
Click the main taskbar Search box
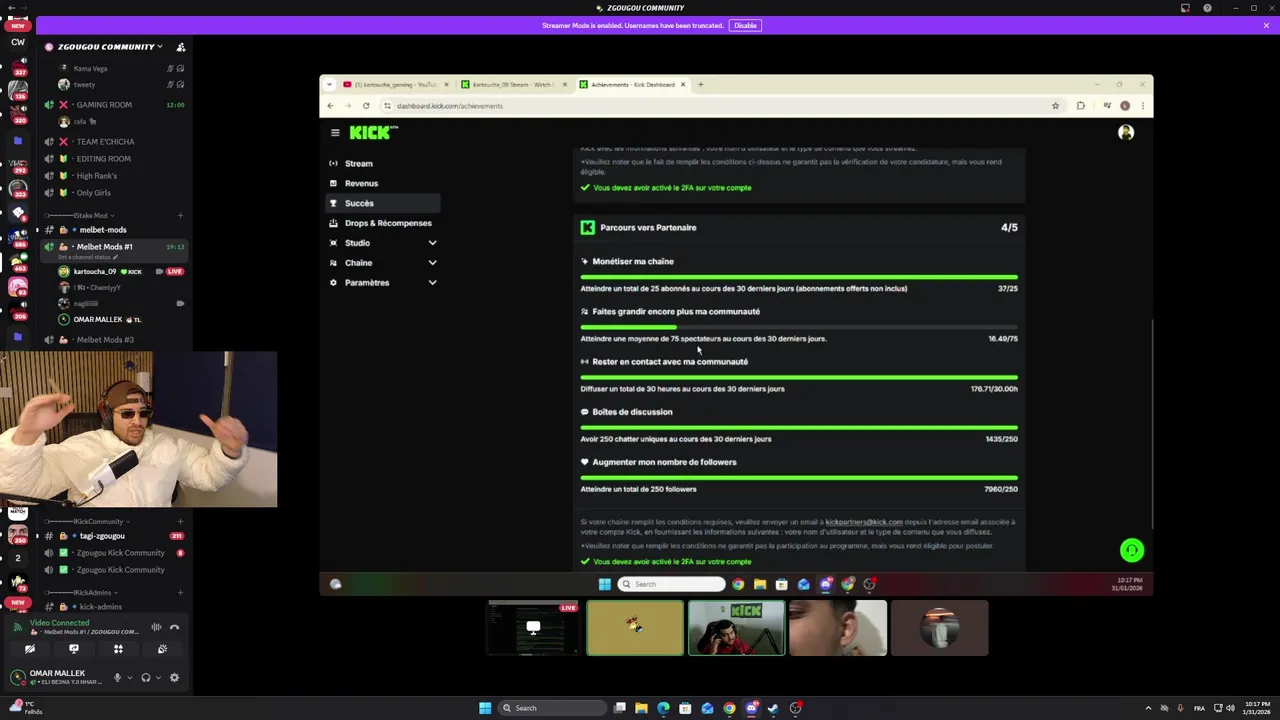pyautogui.click(x=553, y=708)
